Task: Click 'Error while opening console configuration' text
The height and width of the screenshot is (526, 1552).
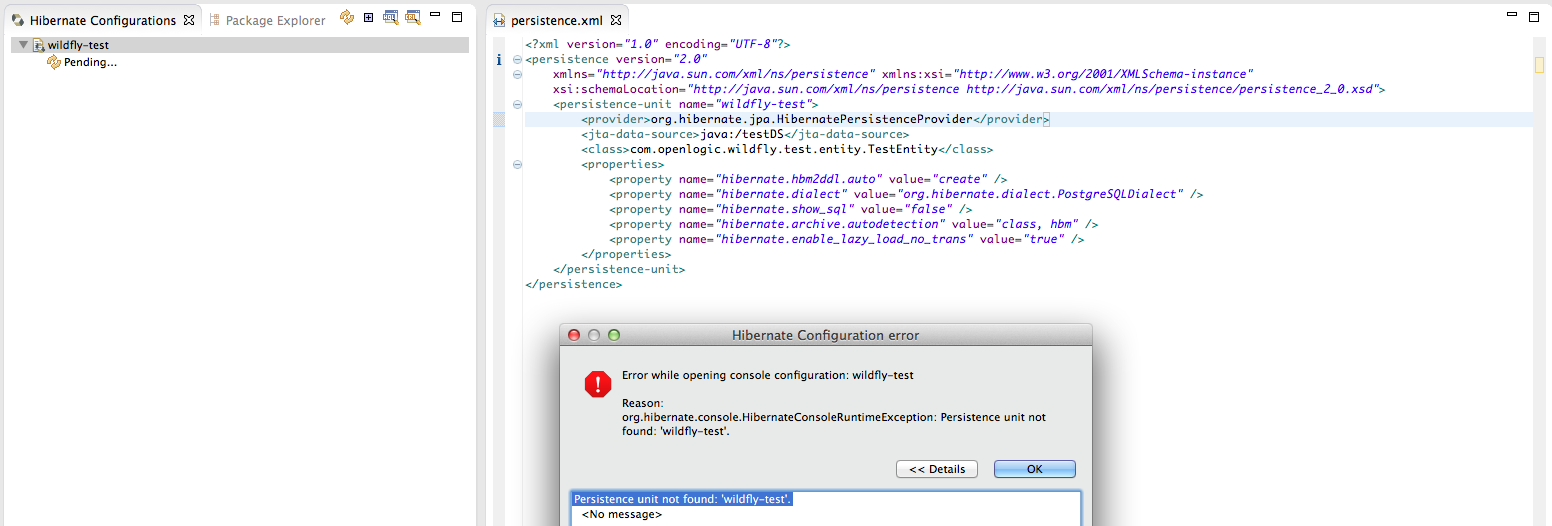Action: point(767,376)
